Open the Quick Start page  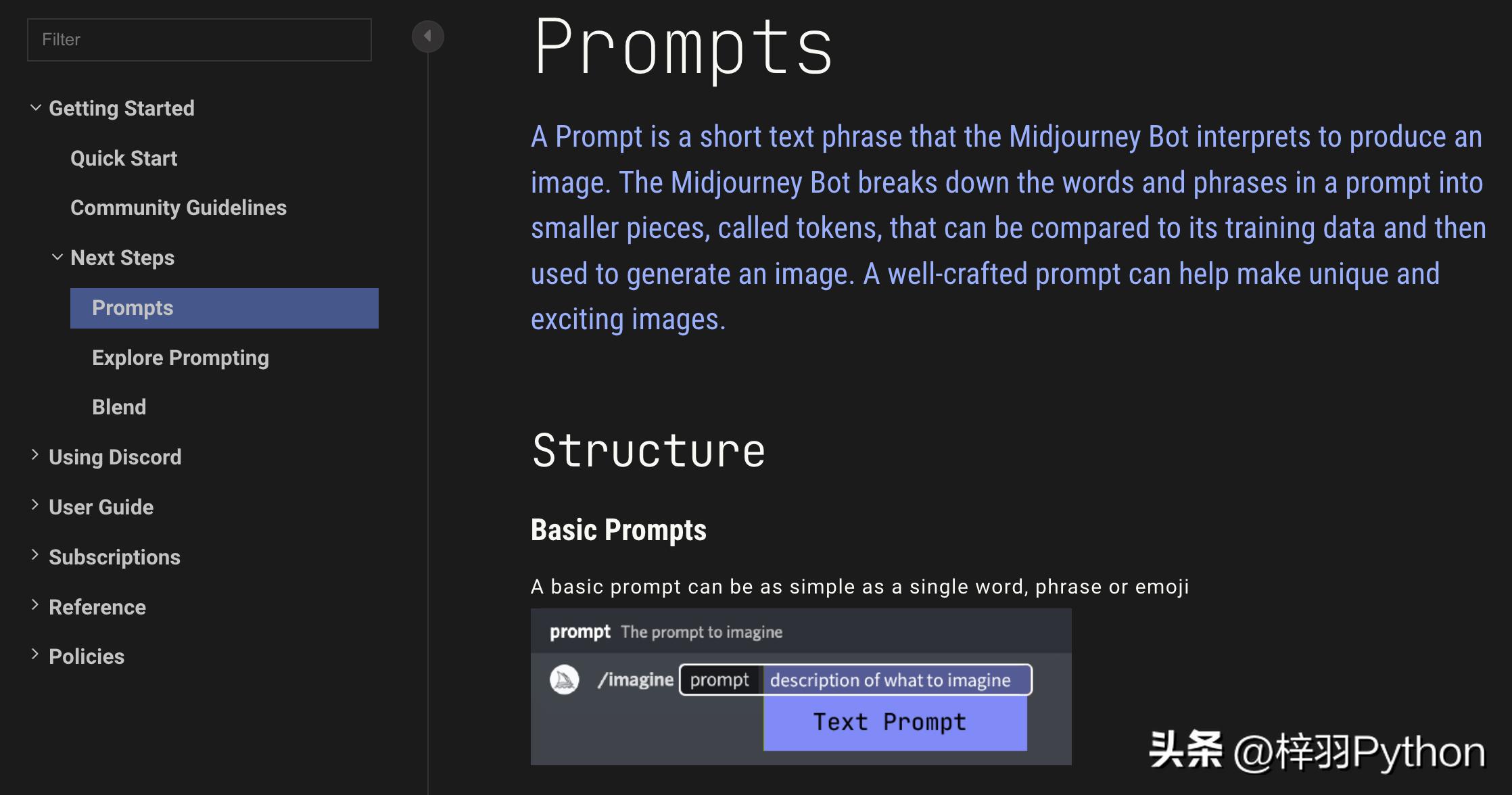coord(124,158)
